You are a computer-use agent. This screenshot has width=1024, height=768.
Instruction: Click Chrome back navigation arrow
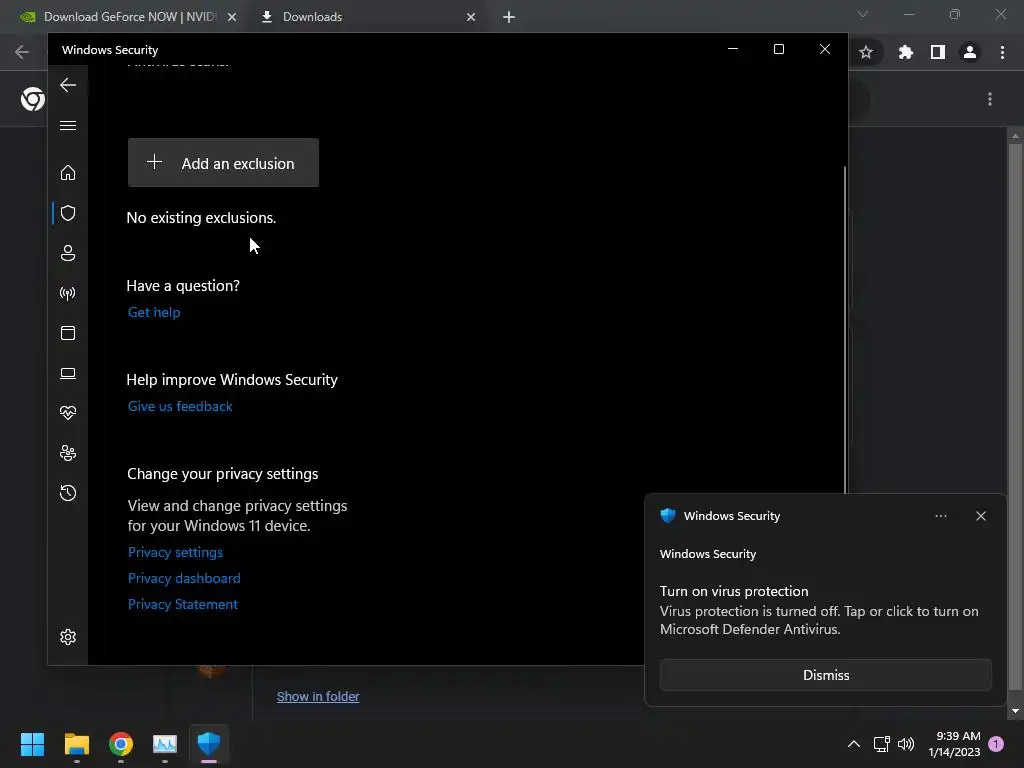[x=22, y=52]
